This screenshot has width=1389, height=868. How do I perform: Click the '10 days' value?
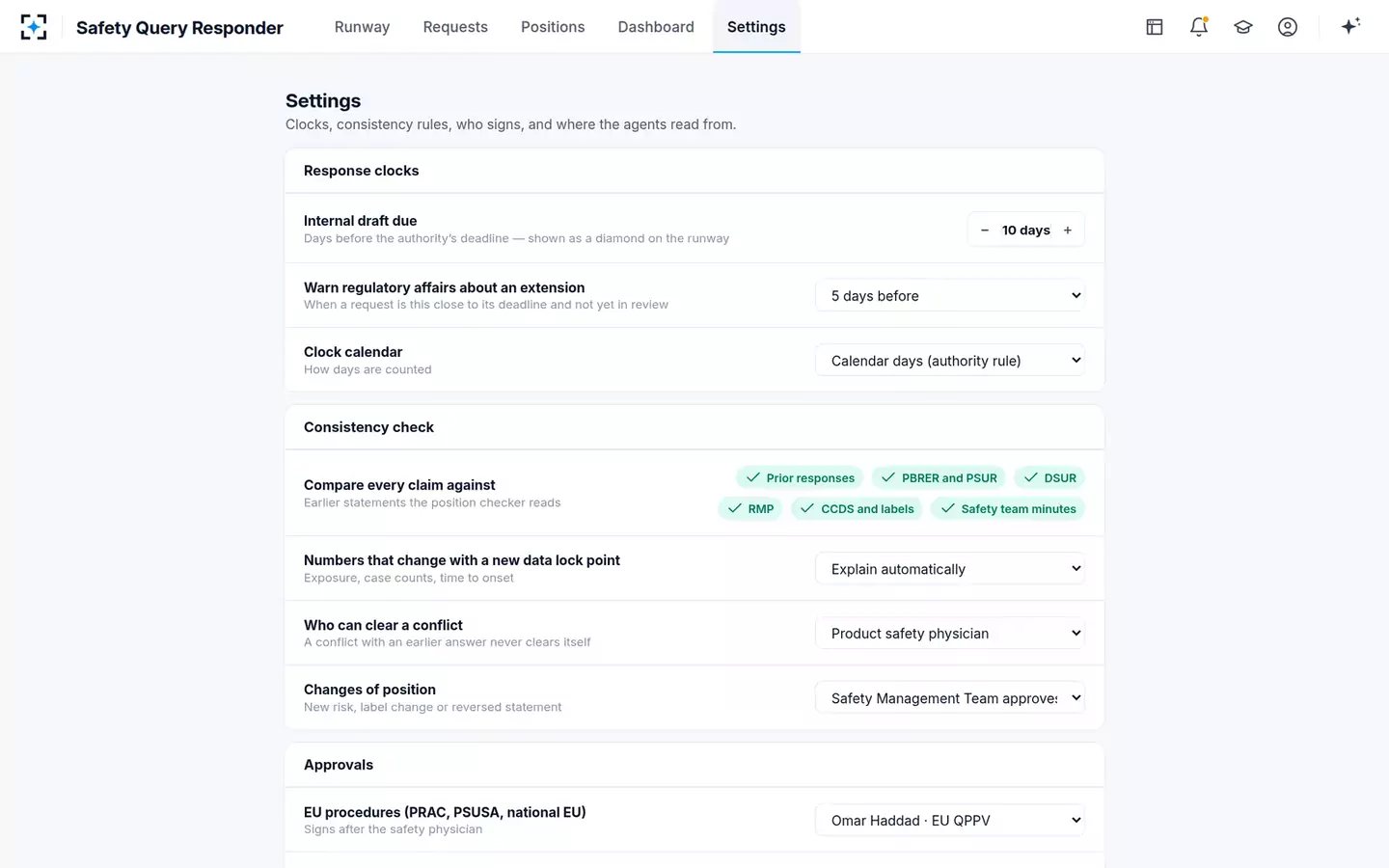tap(1025, 231)
